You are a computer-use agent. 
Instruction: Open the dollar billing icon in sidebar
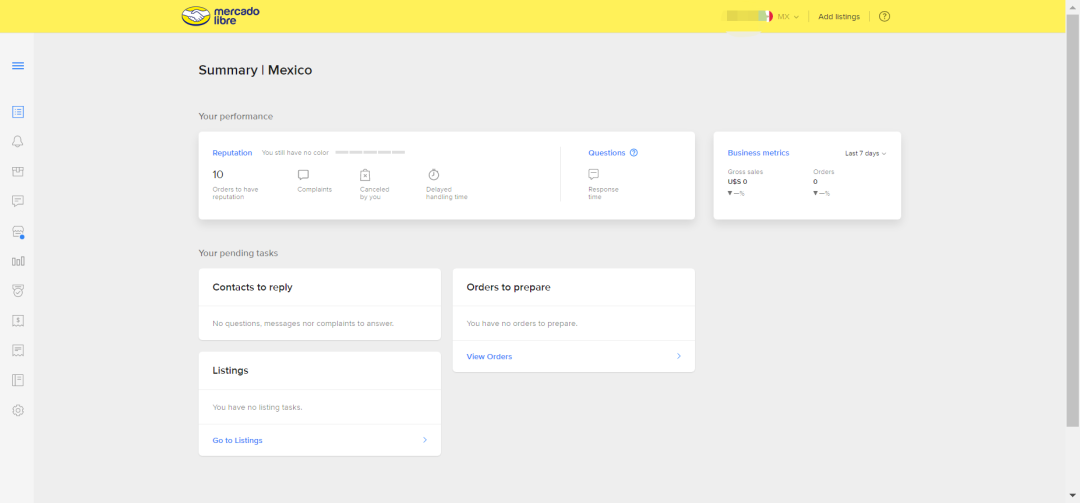18,320
